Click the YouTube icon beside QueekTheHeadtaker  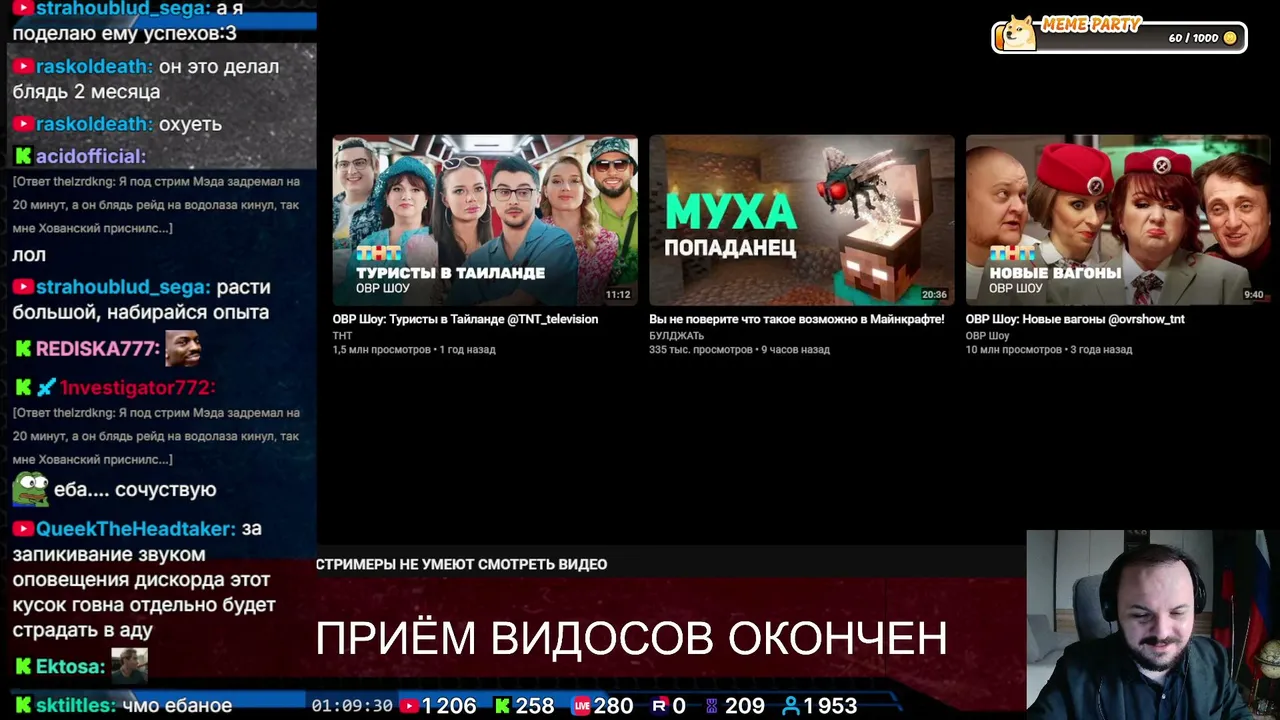click(x=23, y=529)
